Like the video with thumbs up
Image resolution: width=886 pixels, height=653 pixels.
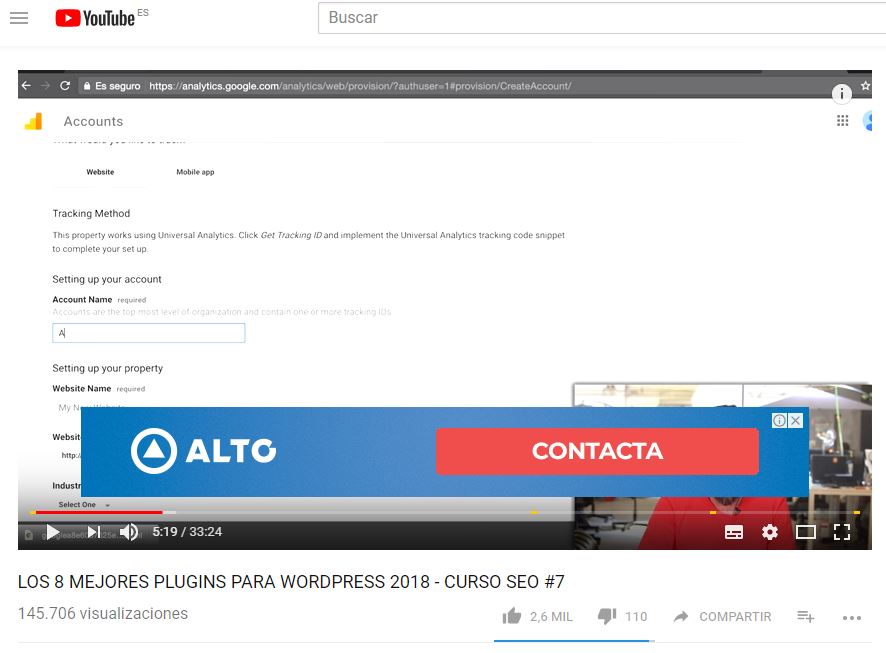512,616
